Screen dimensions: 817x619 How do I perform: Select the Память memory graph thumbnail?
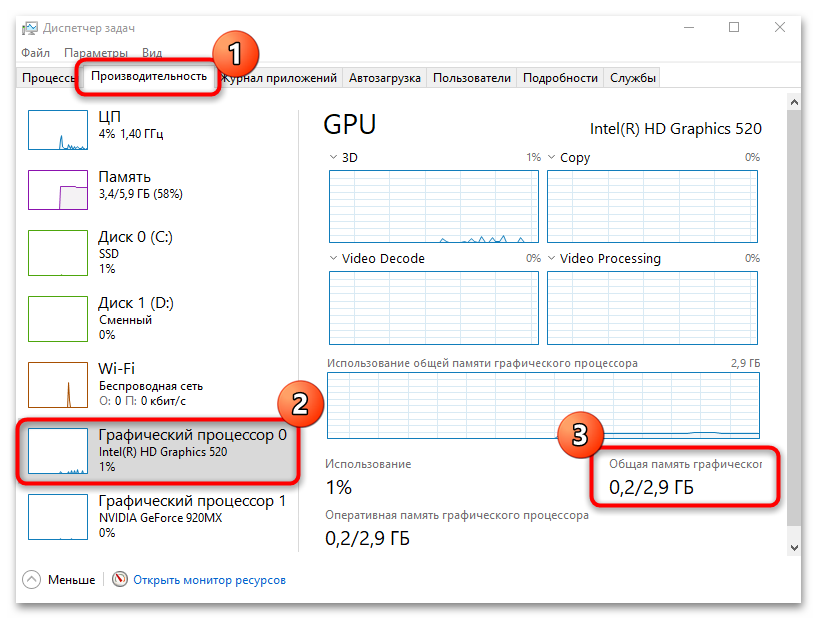coord(58,190)
